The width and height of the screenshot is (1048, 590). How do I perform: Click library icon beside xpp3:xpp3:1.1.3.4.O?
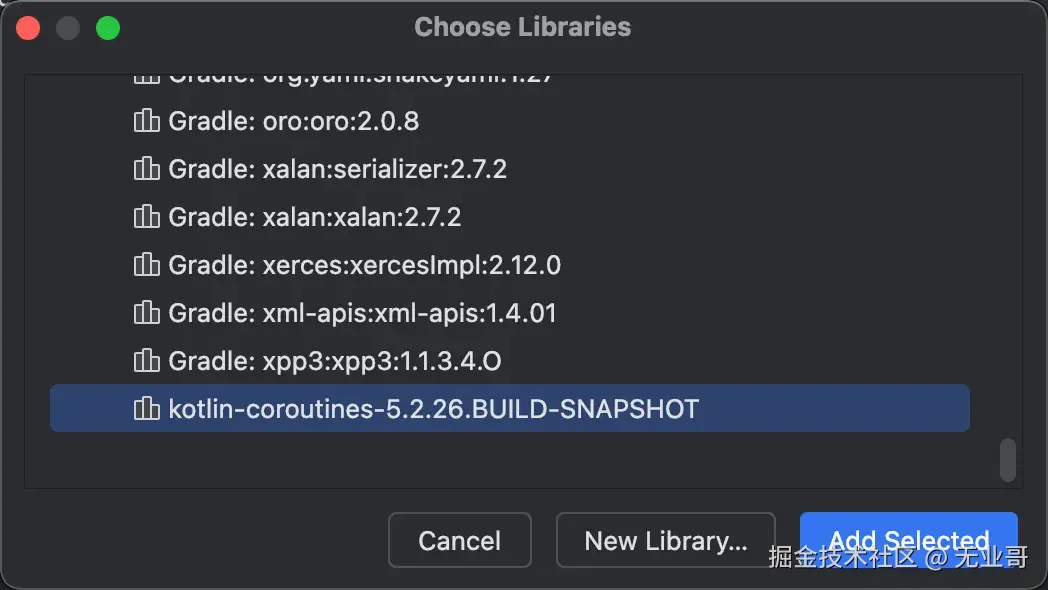click(x=146, y=361)
